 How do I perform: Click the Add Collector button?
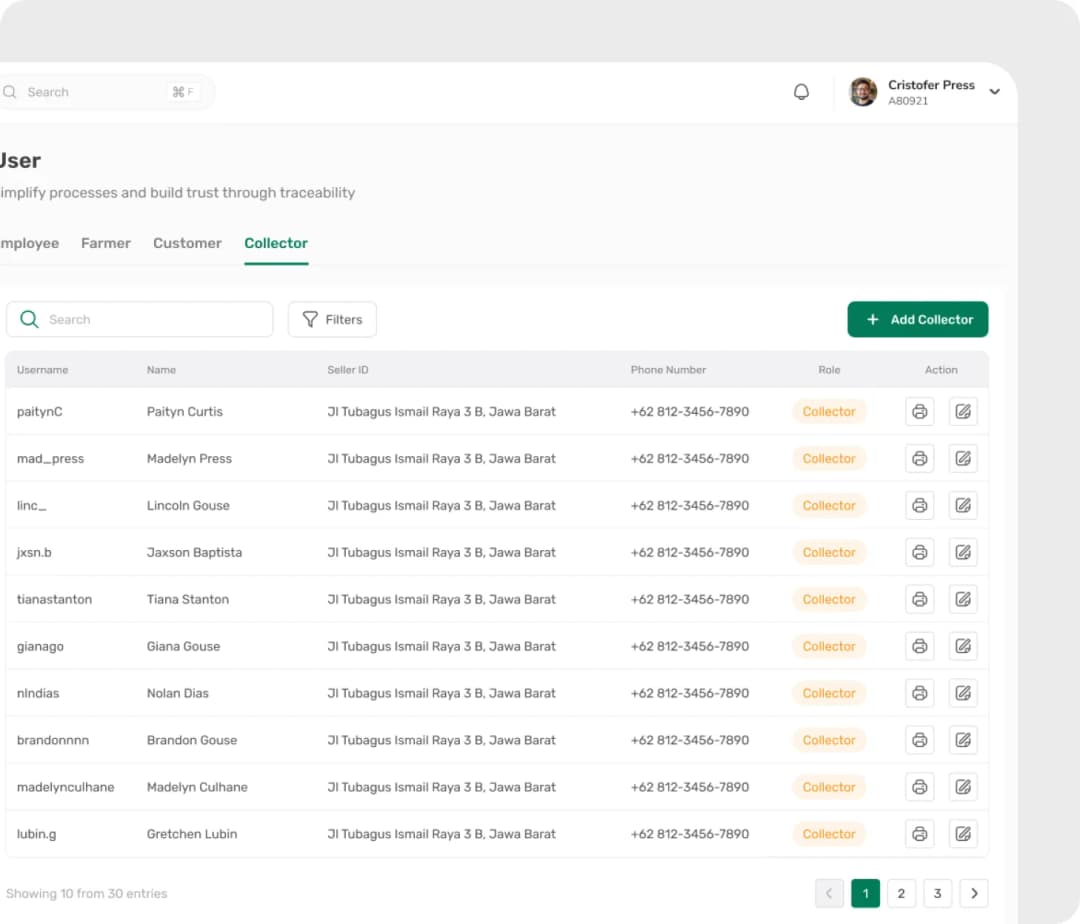[917, 319]
